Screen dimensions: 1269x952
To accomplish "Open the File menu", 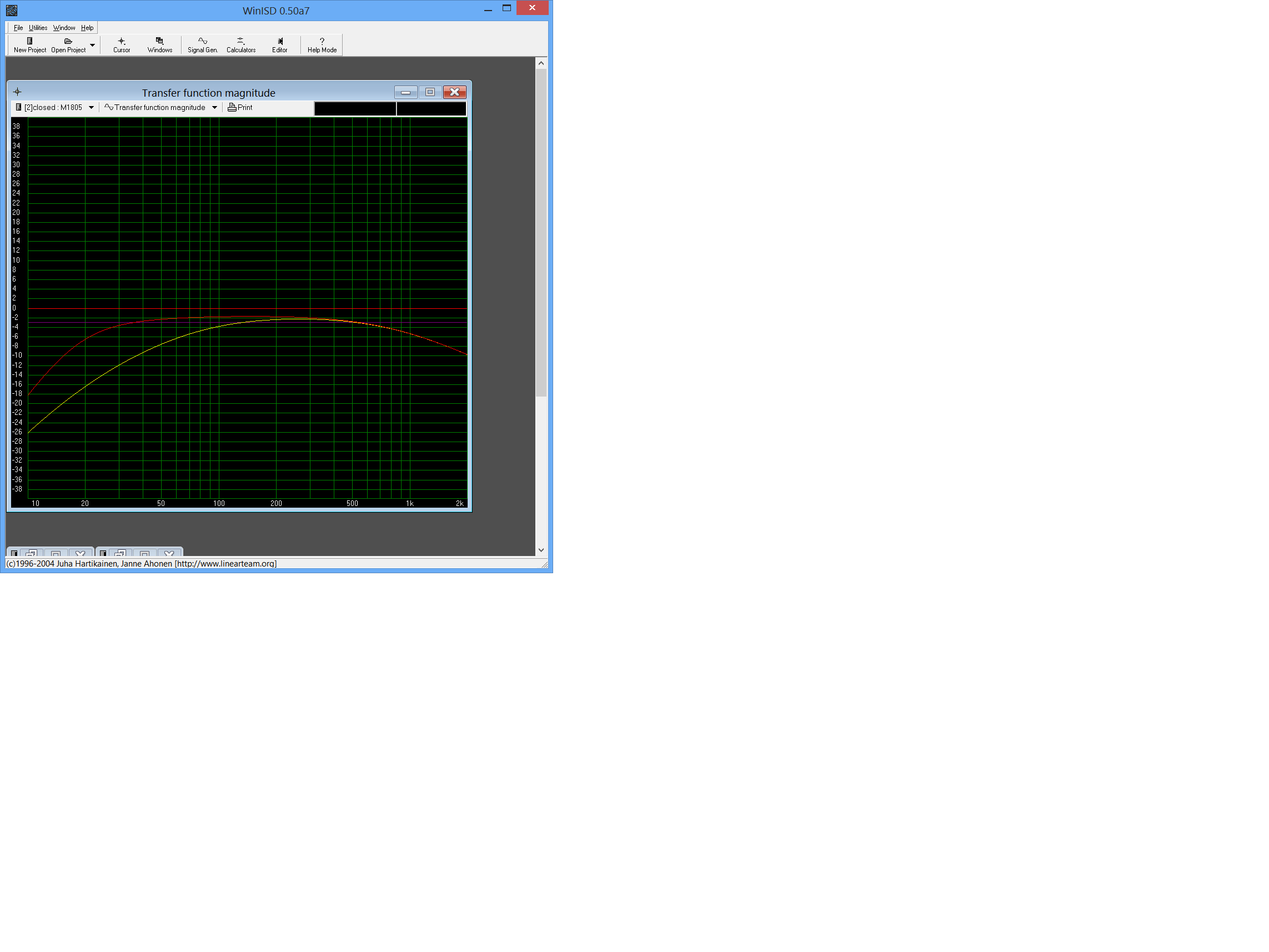I will click(18, 28).
